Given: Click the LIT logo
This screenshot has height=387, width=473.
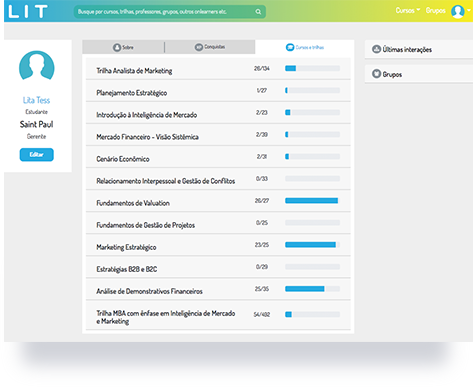Looking at the screenshot, I should (28, 11).
